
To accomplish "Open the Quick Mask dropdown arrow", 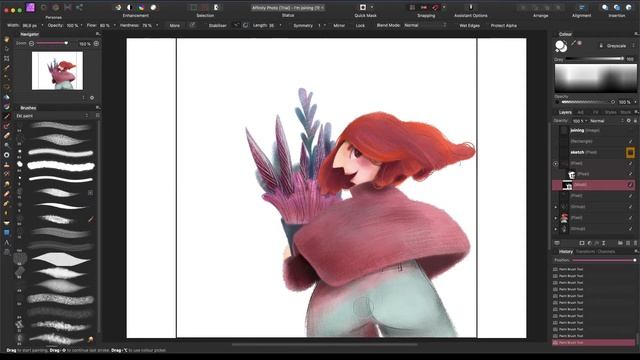I will [x=371, y=7].
